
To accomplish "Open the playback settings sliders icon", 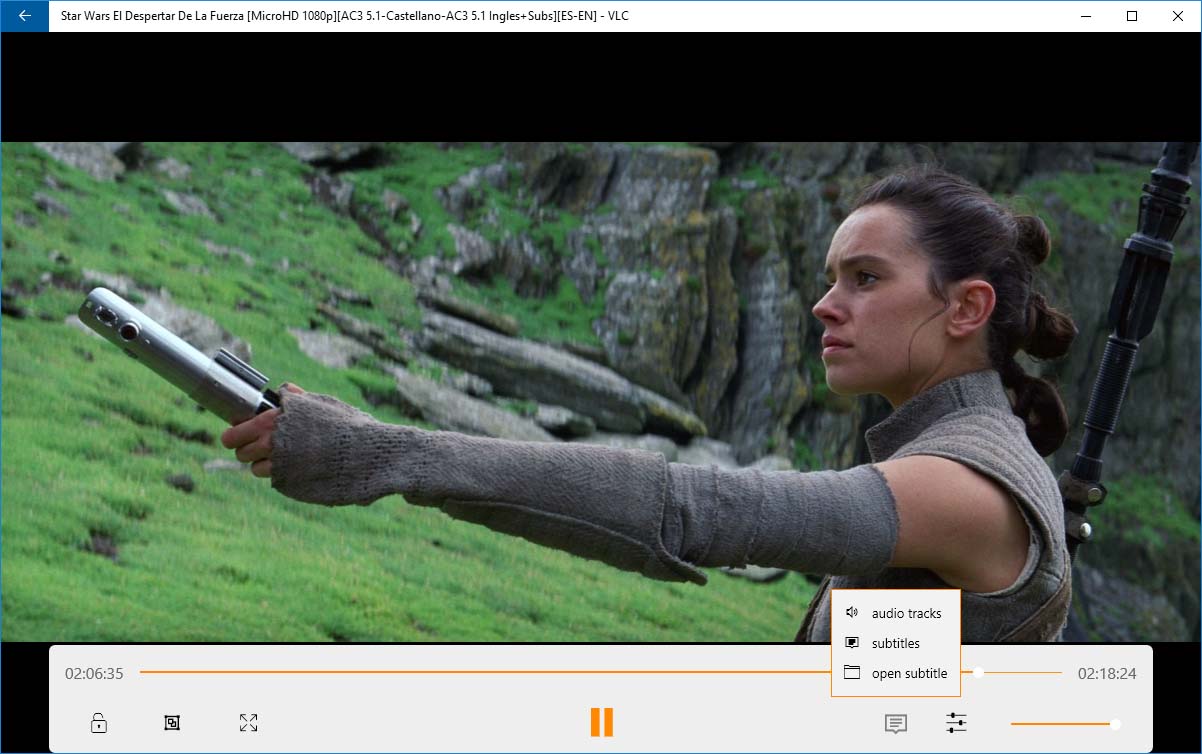I will (x=957, y=722).
